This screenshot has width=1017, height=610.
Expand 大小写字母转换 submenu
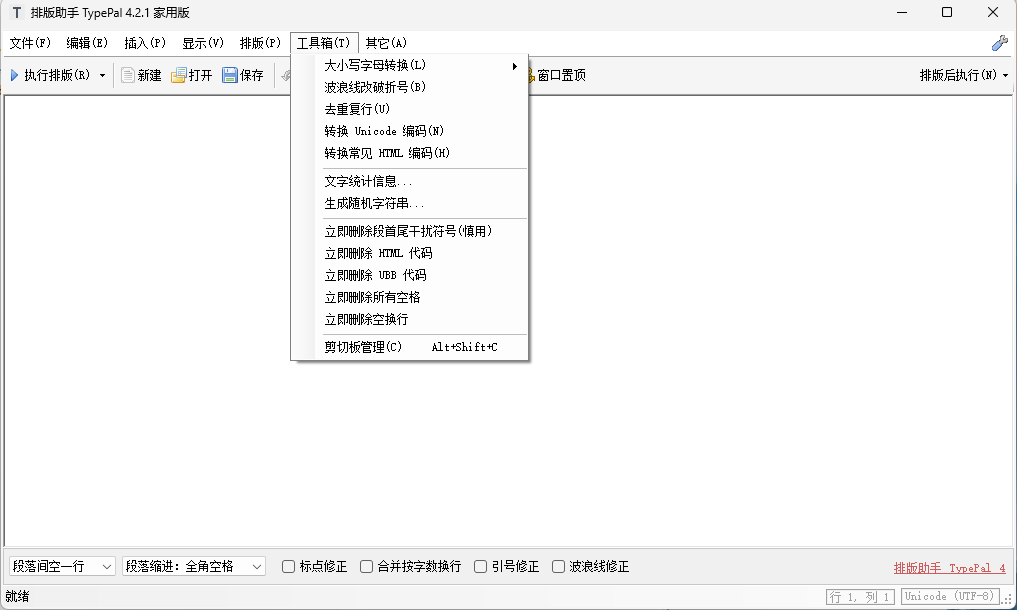410,65
